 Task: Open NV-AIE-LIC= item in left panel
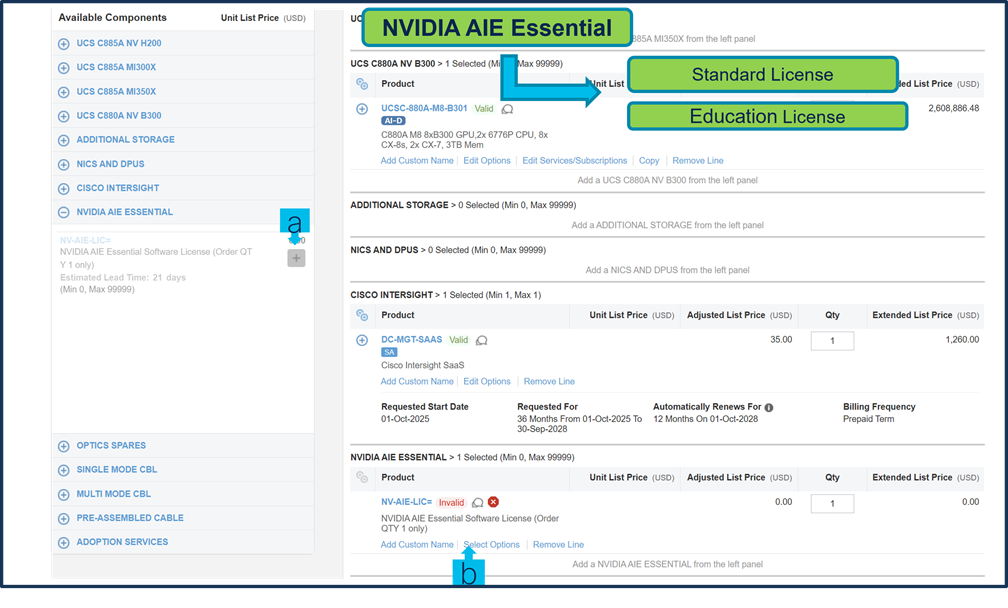click(x=86, y=240)
